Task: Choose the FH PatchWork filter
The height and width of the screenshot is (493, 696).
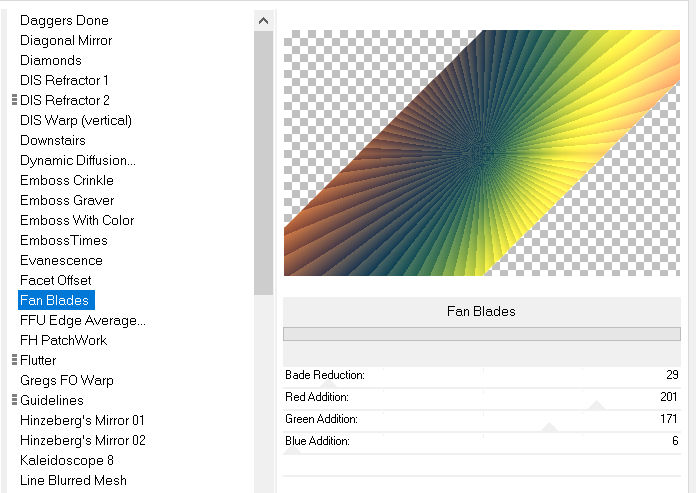Action: (x=64, y=340)
